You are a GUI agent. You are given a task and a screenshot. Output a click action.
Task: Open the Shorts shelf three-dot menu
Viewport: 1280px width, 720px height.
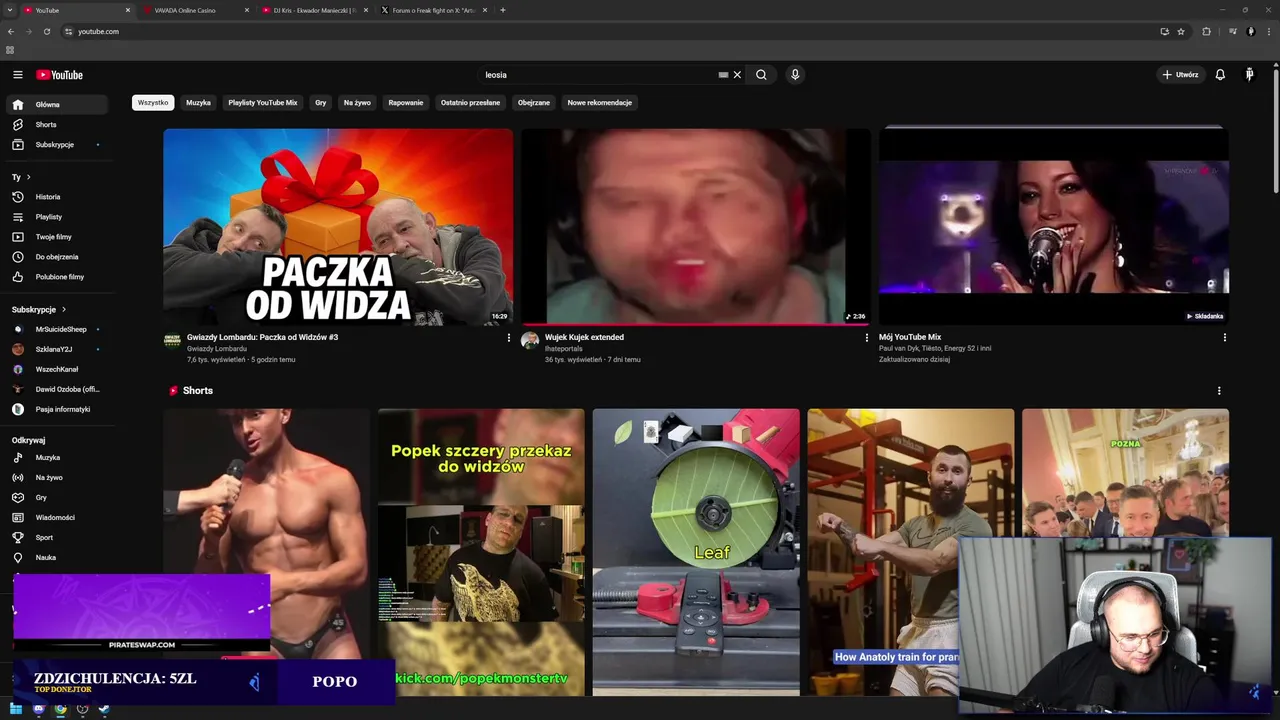point(1218,391)
